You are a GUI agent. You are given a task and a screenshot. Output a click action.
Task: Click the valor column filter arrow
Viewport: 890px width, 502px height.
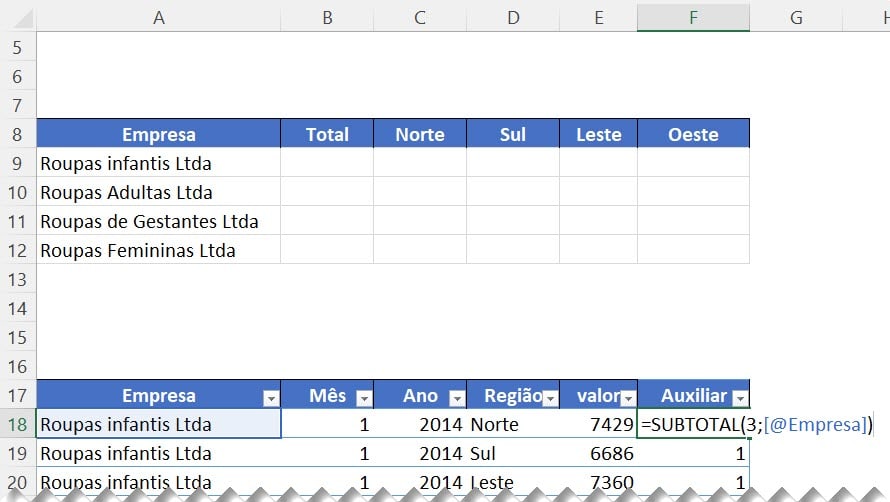tap(627, 398)
